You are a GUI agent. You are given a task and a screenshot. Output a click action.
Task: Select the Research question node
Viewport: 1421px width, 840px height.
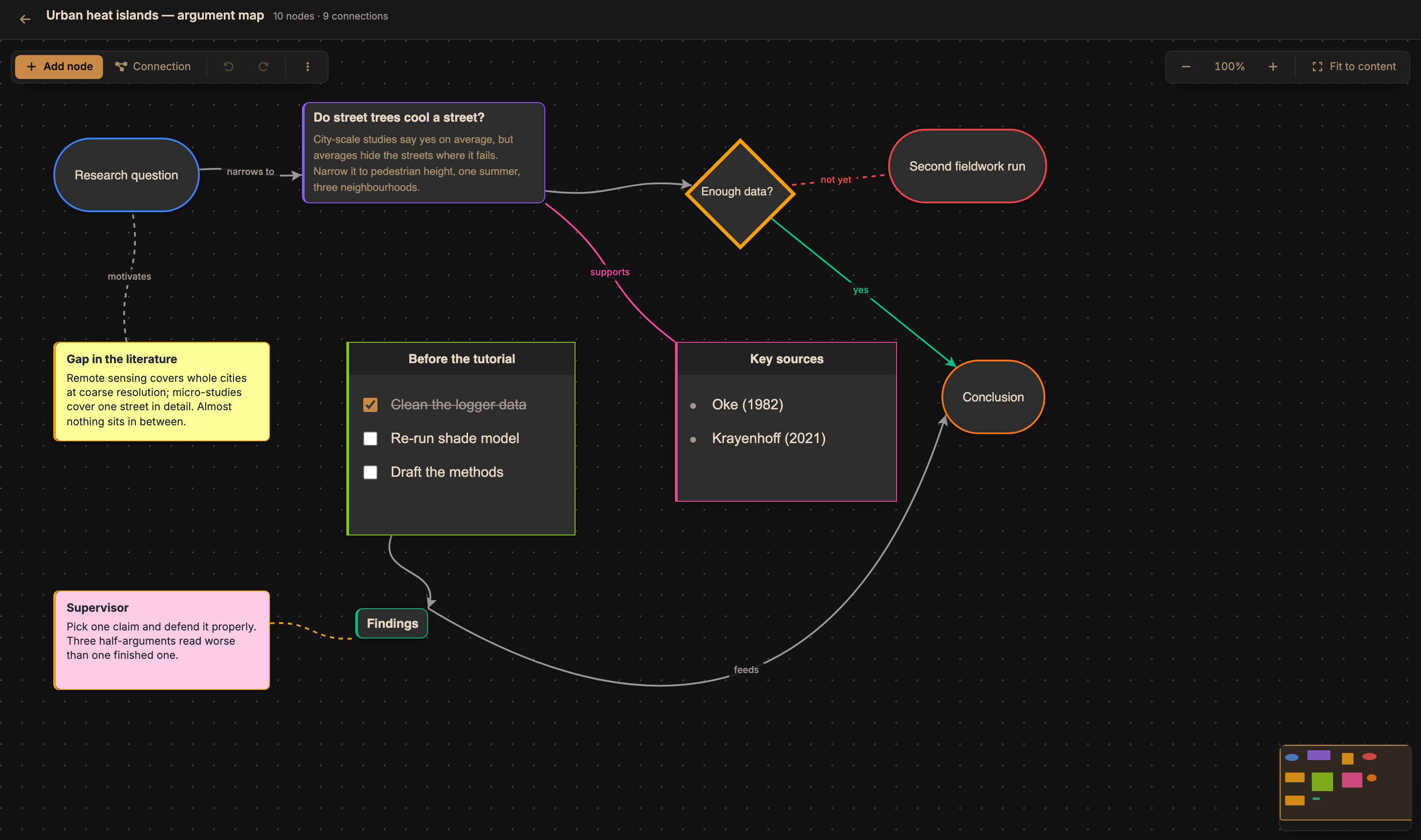click(126, 175)
